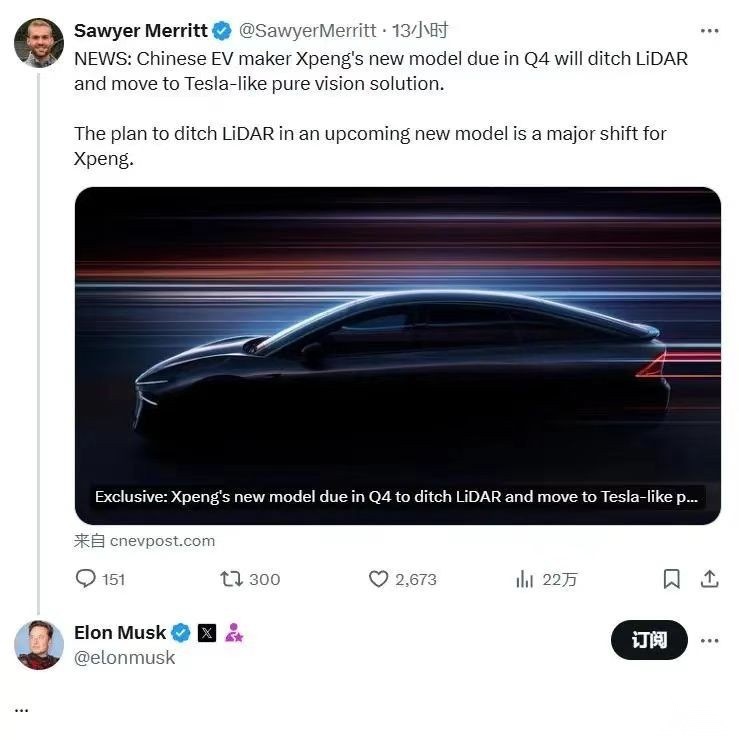Click the retweet icon with 300

231,579
